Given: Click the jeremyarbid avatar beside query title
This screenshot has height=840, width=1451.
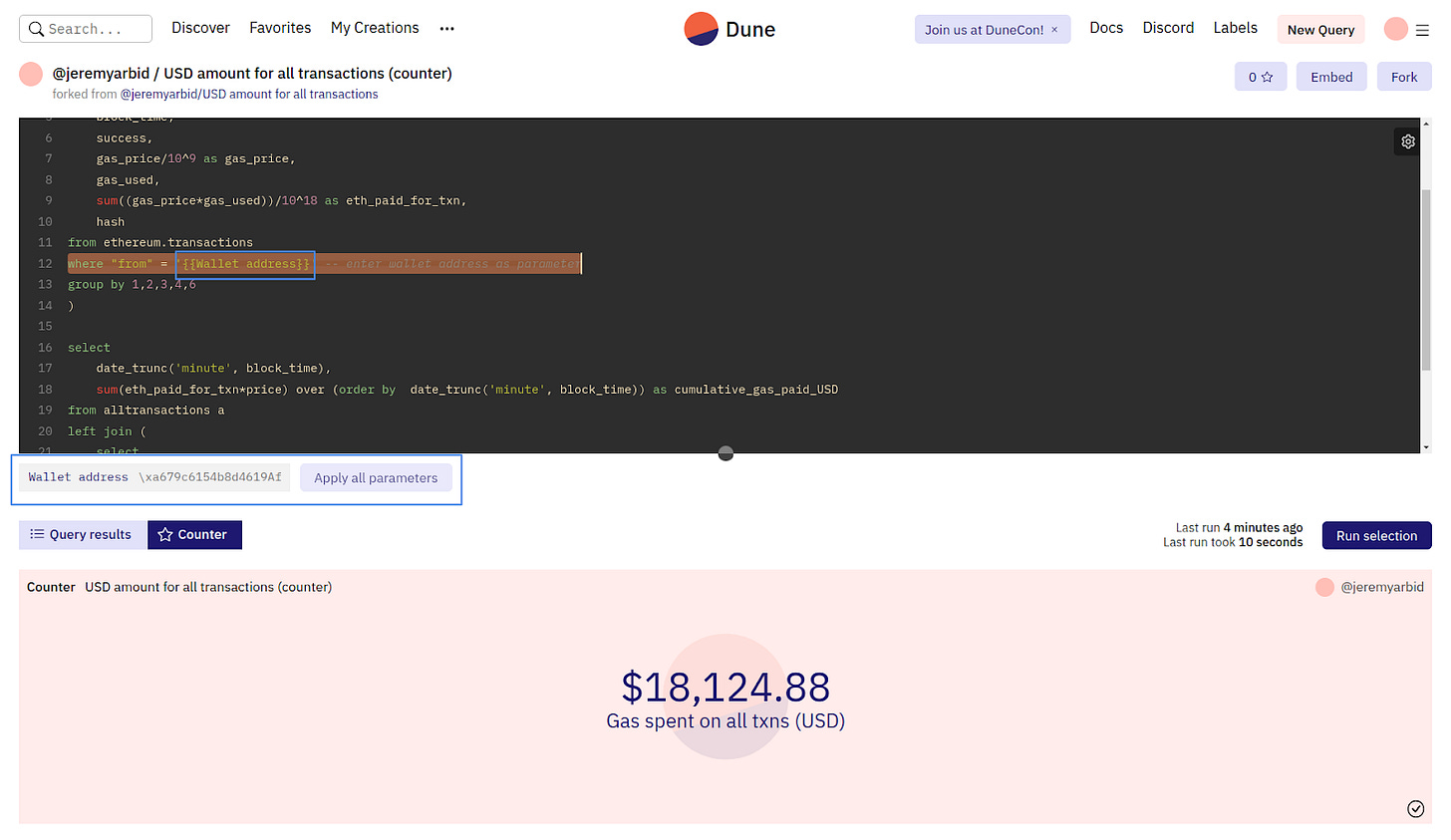Looking at the screenshot, I should 31,74.
